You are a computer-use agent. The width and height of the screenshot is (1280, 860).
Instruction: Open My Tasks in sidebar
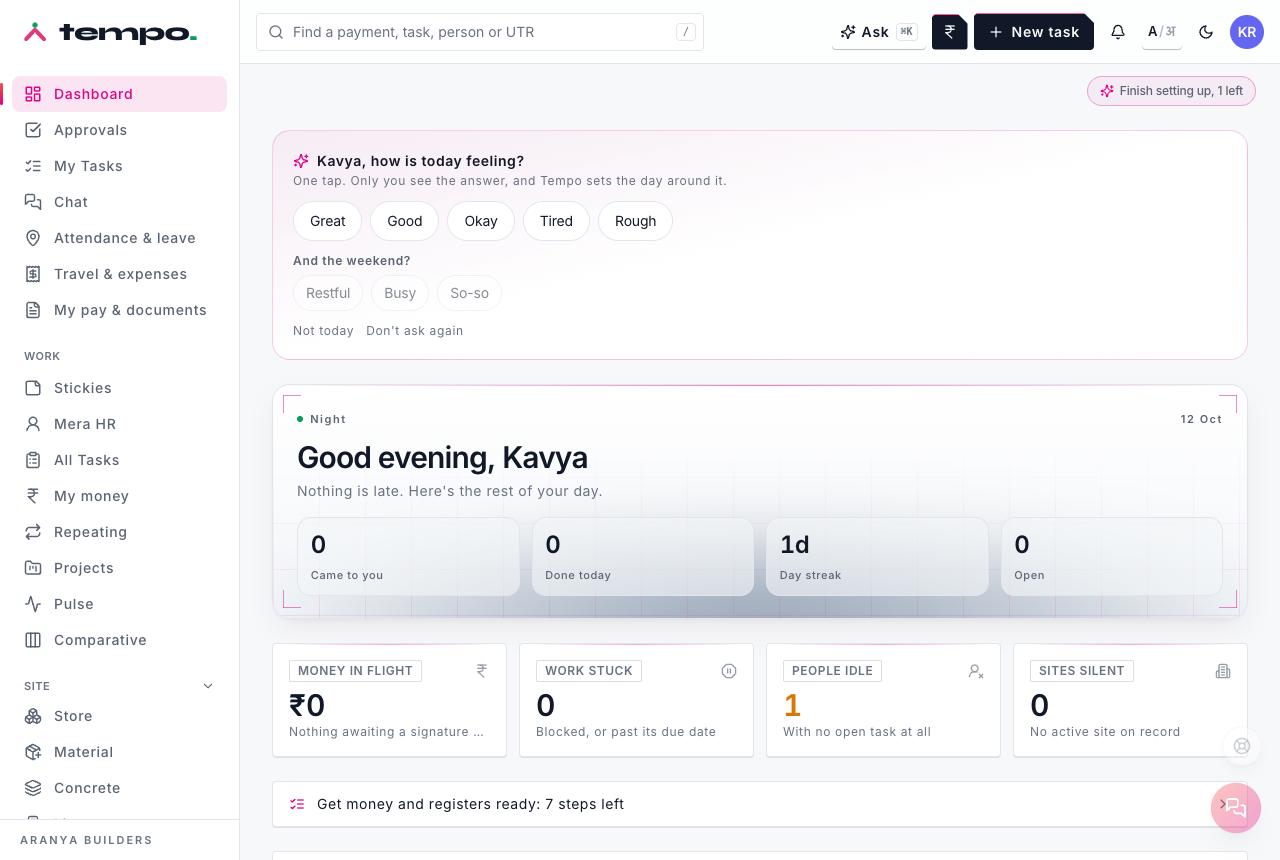tap(119, 166)
